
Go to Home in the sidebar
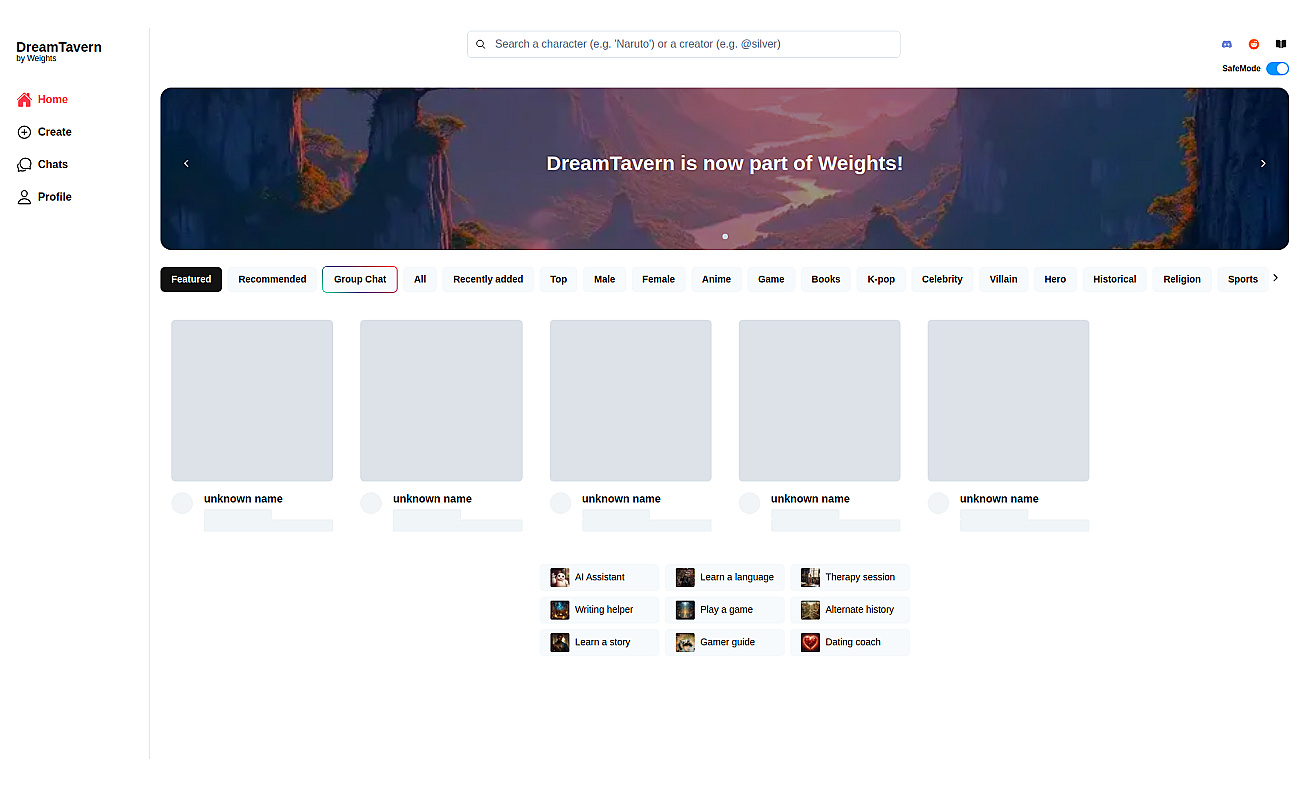click(43, 100)
